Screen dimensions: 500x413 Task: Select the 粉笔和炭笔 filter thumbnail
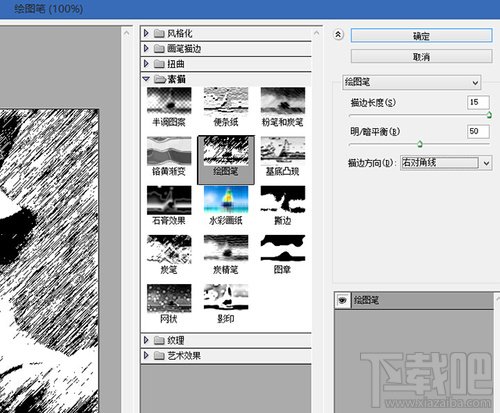[x=283, y=101]
